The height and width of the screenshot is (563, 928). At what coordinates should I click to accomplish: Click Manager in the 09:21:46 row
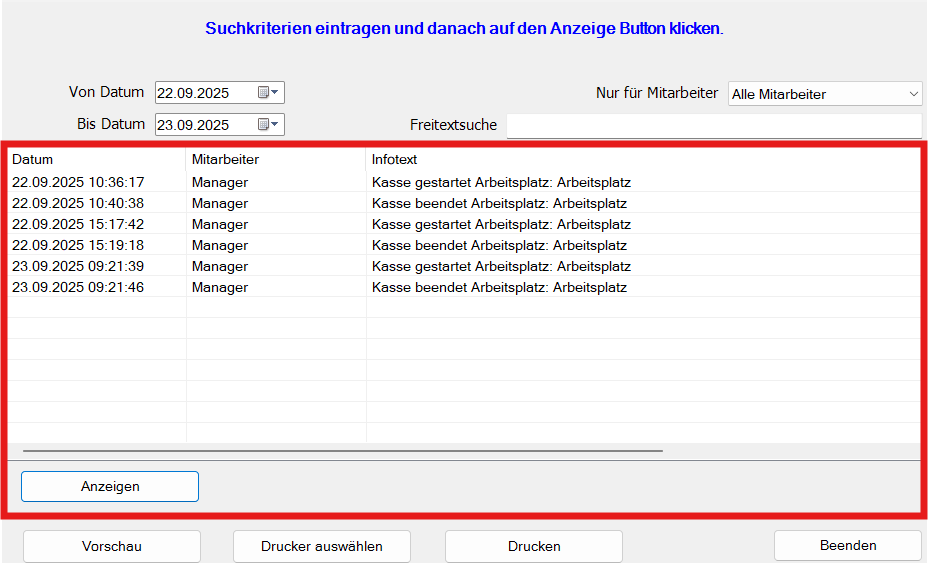pos(220,287)
